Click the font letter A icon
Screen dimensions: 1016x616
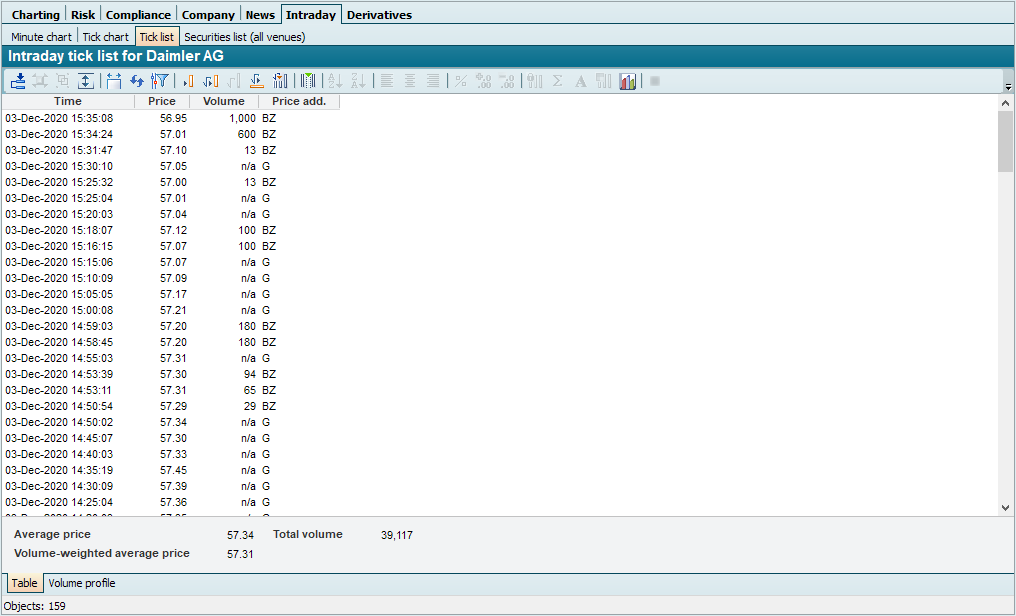point(581,81)
